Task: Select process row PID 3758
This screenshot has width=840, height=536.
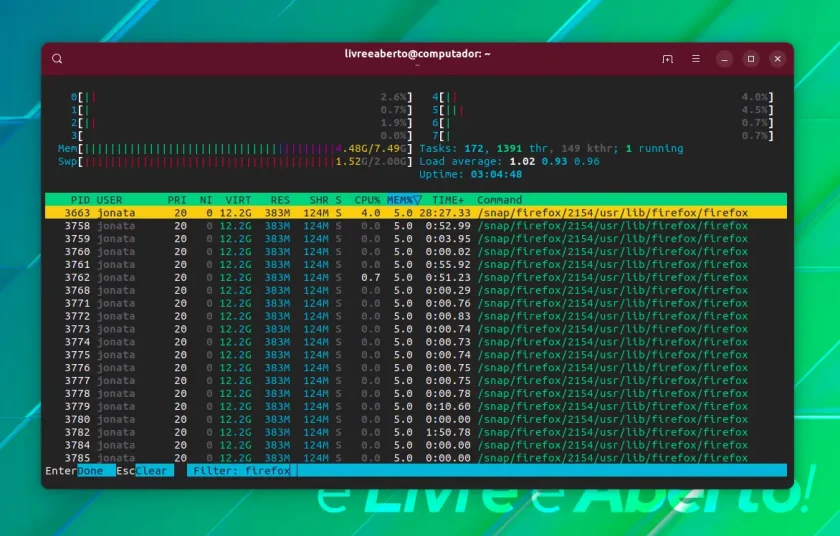Action: pyautogui.click(x=416, y=225)
